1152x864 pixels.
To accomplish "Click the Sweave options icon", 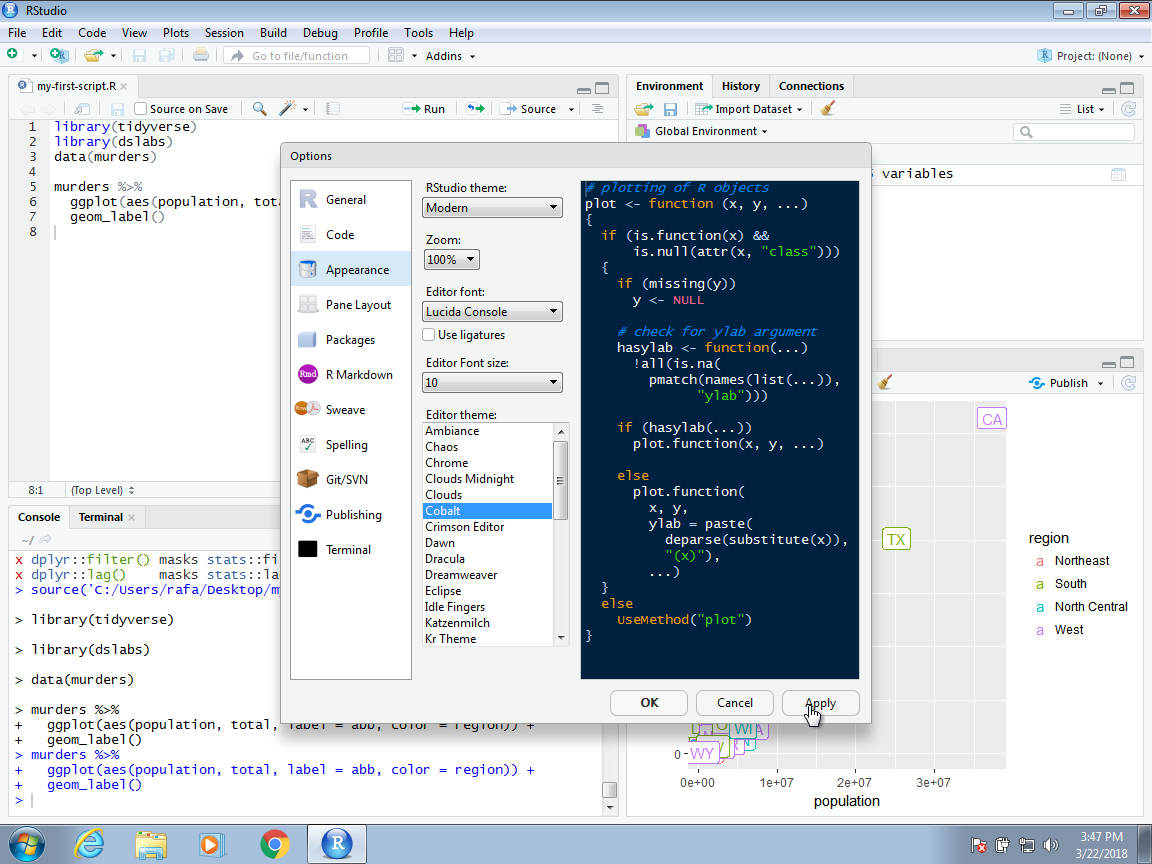I will pyautogui.click(x=308, y=410).
